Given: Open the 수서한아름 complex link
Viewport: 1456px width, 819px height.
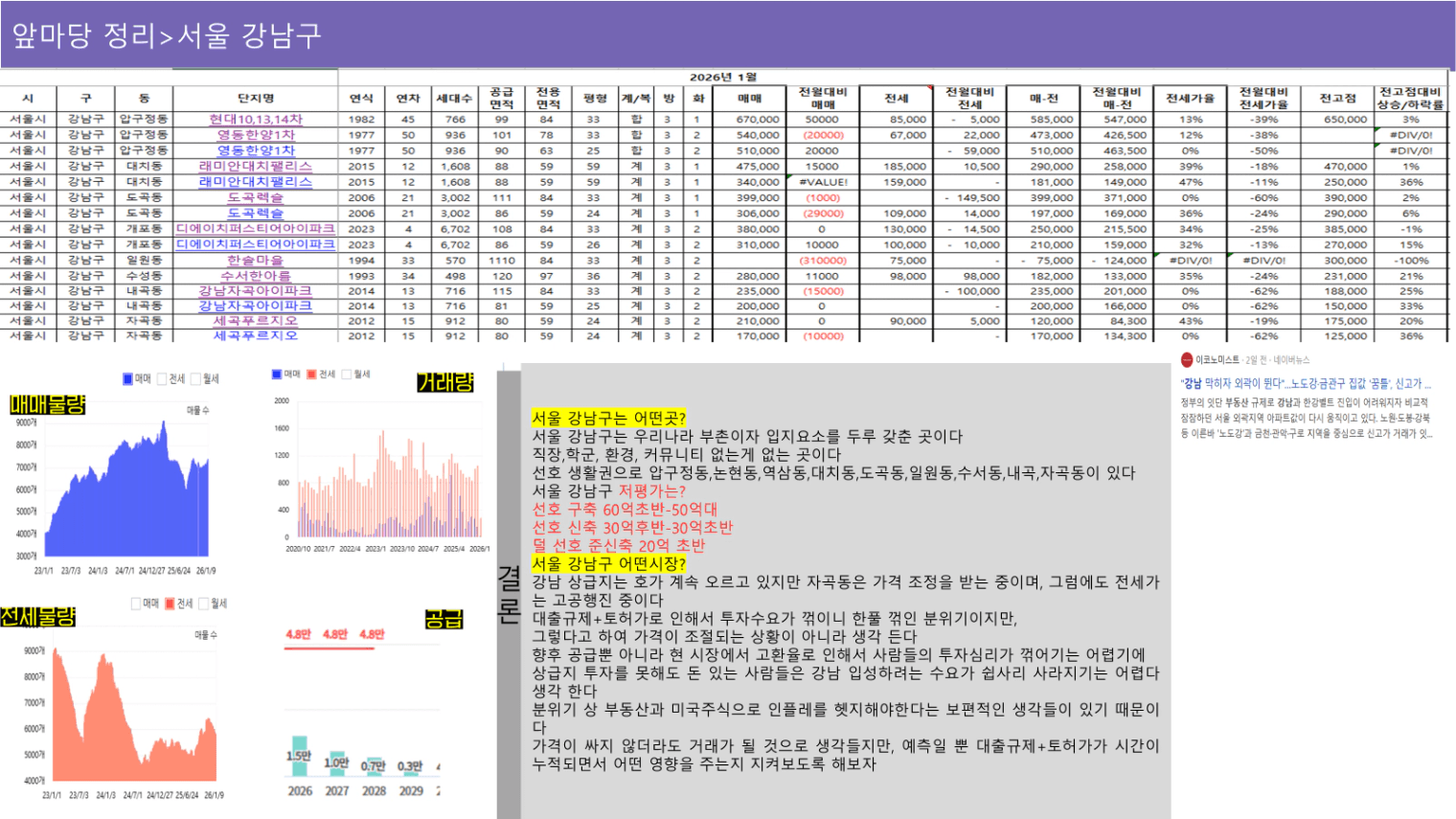Looking at the screenshot, I should (x=255, y=276).
